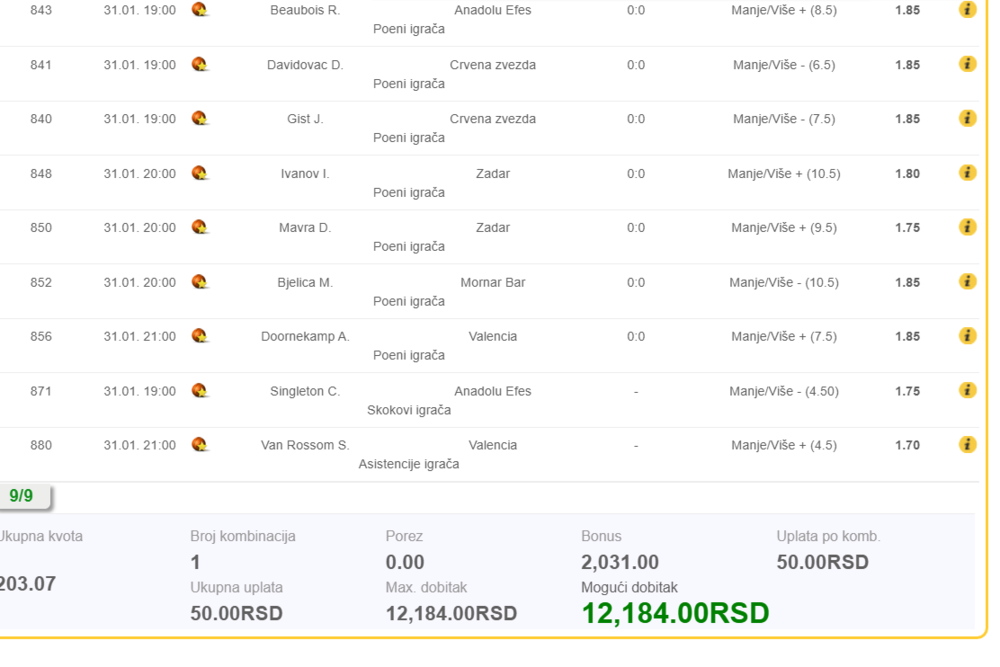Click Mogući dobitak 12,184.00RSD amount
The width and height of the screenshot is (1000, 667).
click(x=675, y=613)
